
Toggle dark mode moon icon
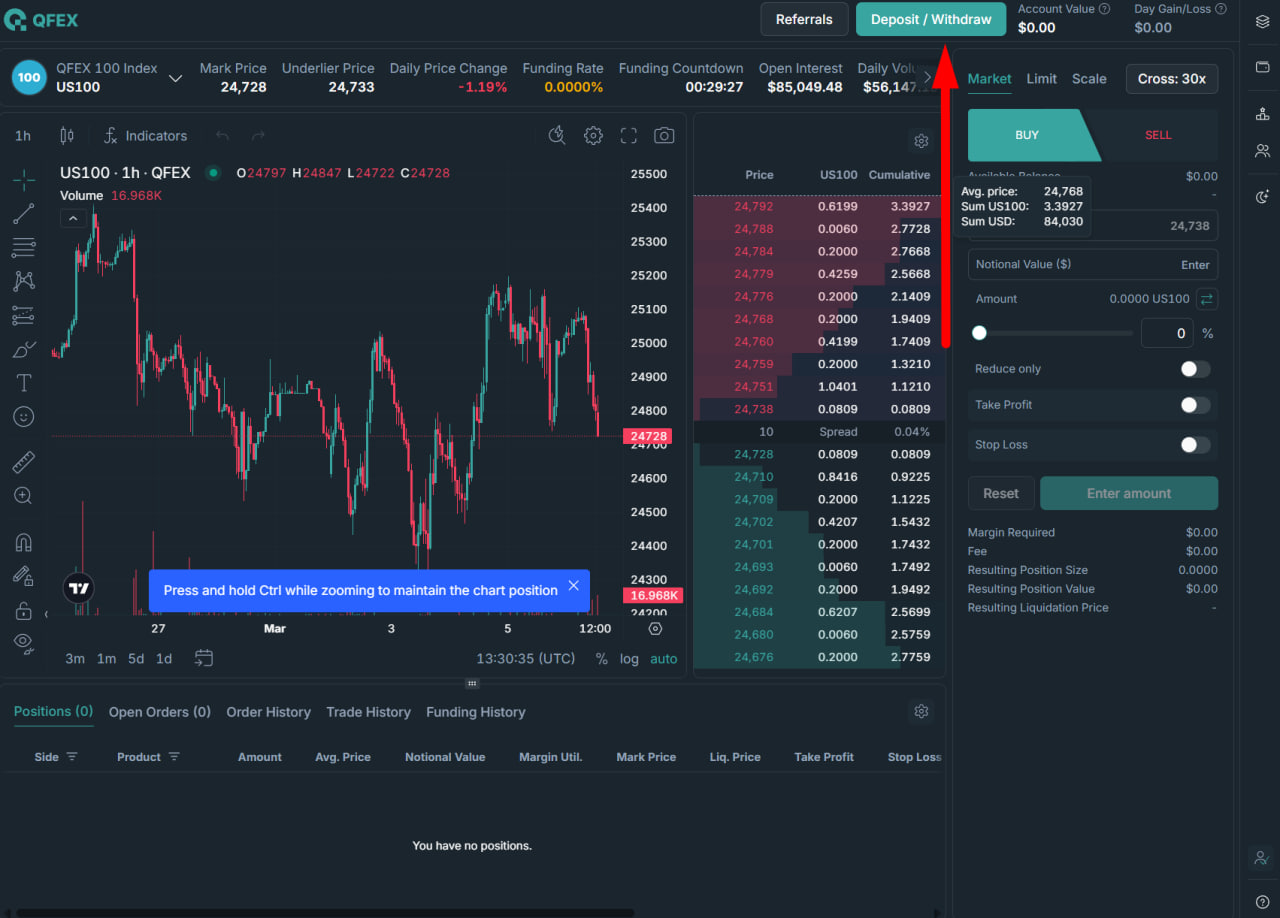pos(1262,197)
